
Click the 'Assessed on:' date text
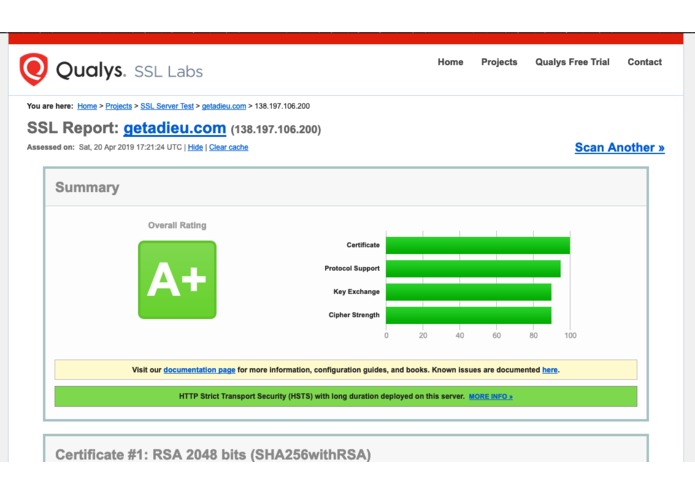pos(104,147)
